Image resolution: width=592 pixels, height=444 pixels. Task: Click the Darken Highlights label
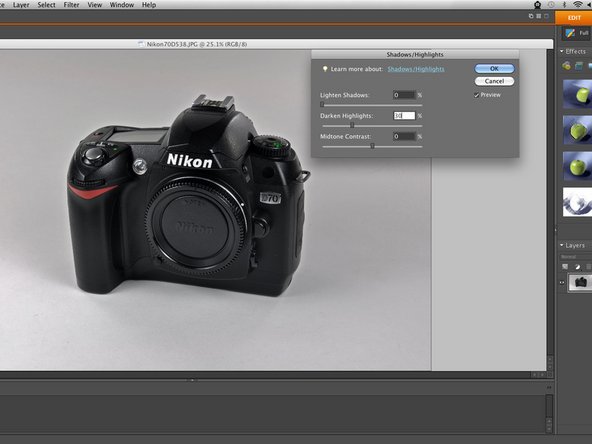point(346,116)
